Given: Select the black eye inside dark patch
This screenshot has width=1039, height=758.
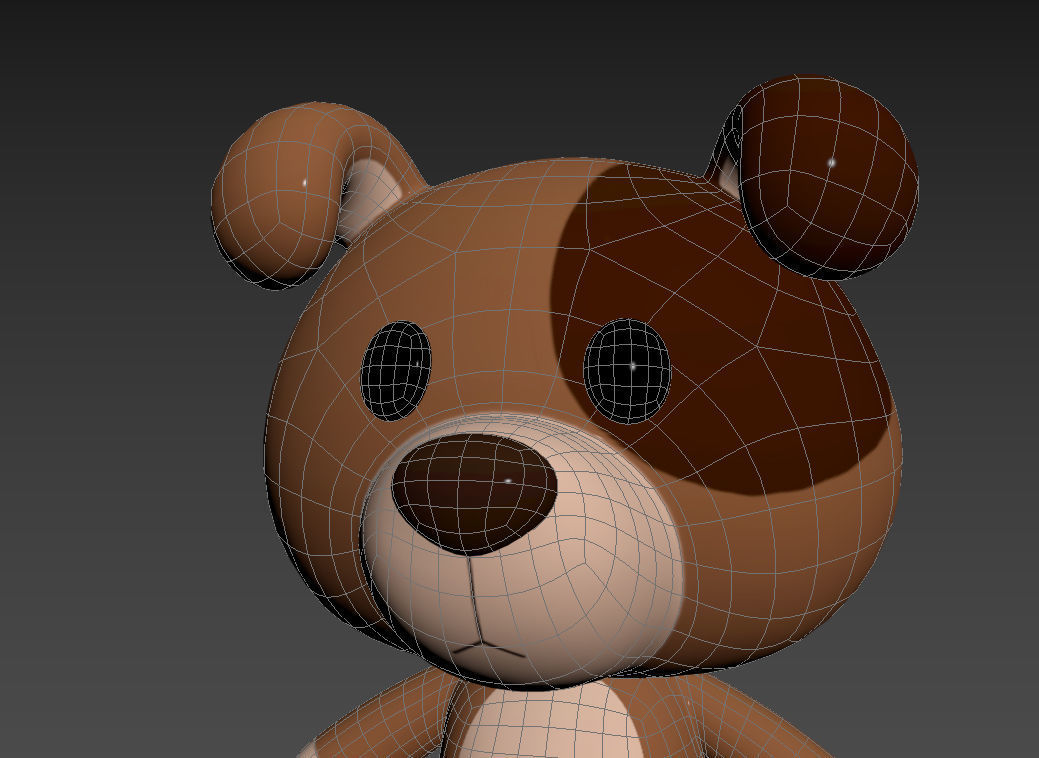Looking at the screenshot, I should coord(627,371).
